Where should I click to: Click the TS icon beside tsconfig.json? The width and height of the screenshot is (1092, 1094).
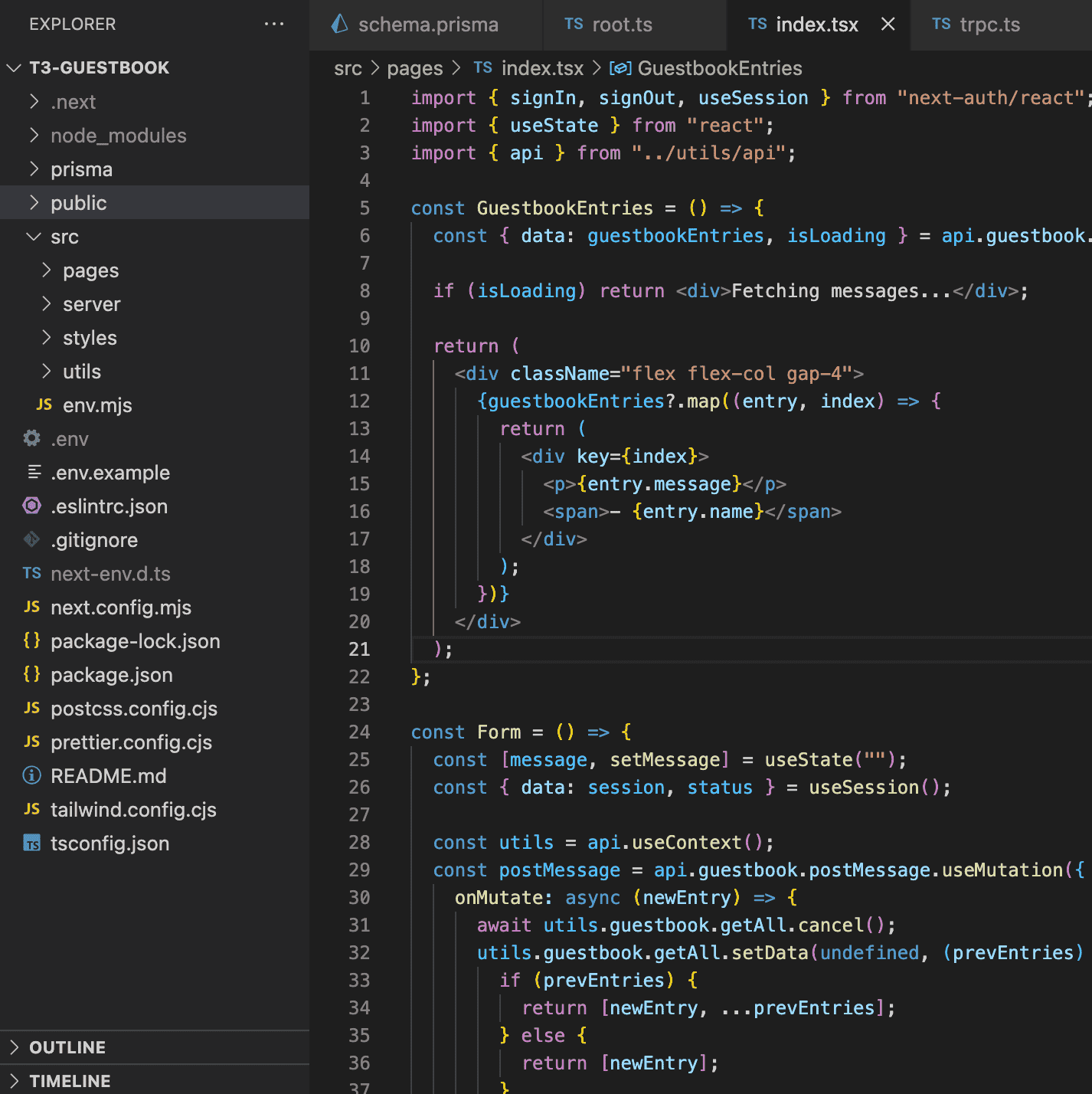pos(32,843)
